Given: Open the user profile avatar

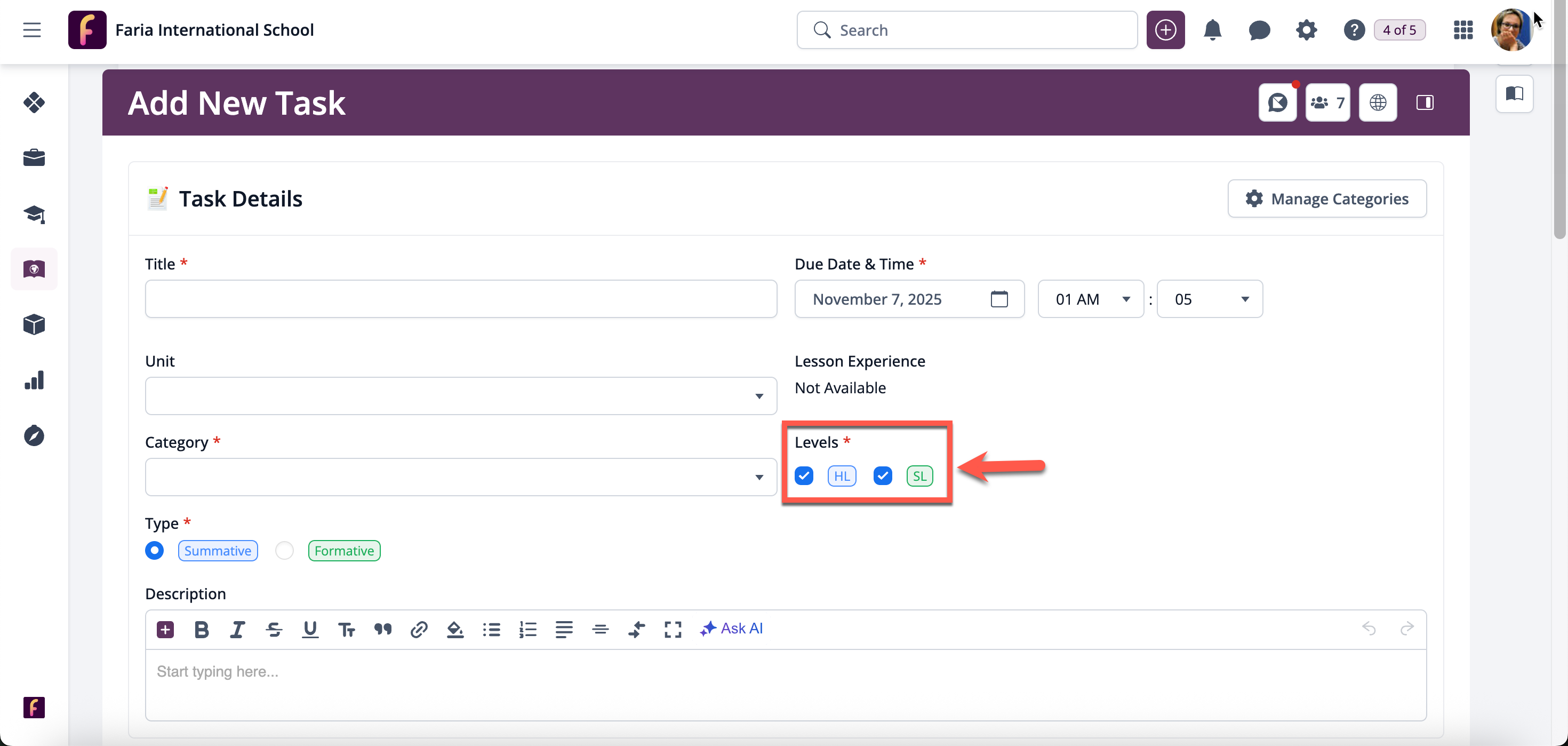Looking at the screenshot, I should 1511,30.
